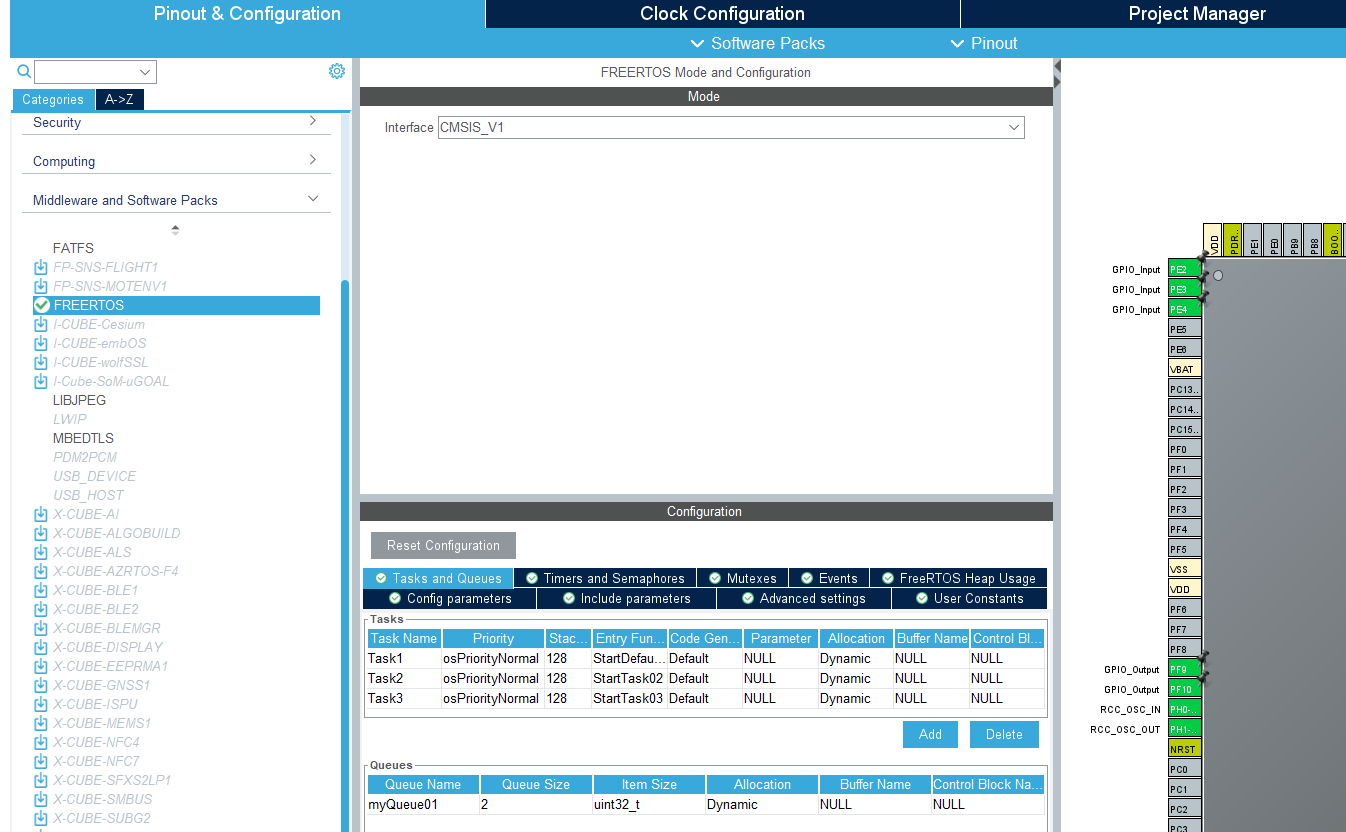Click download icon next to X-CUBE-ALGOBUILD
Viewport: 1346px width, 832px height.
[x=41, y=533]
